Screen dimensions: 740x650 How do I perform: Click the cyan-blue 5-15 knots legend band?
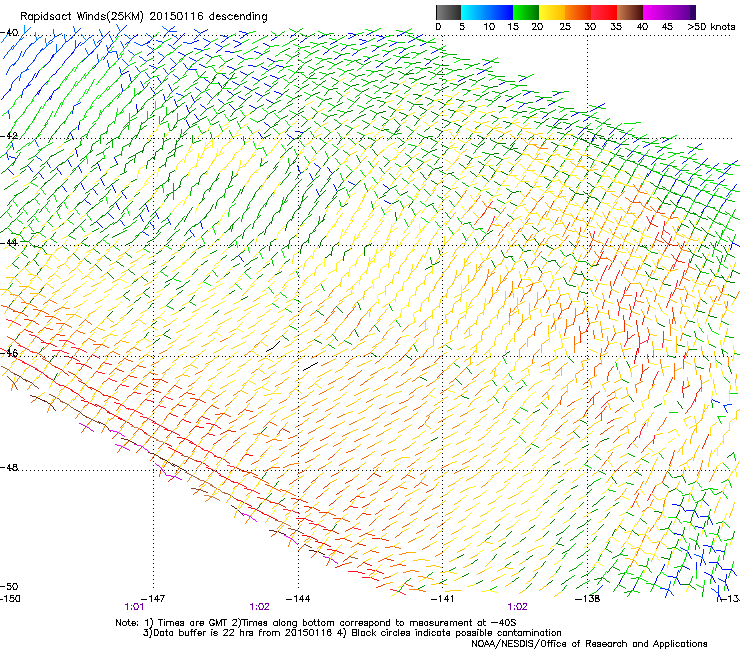[x=487, y=12]
